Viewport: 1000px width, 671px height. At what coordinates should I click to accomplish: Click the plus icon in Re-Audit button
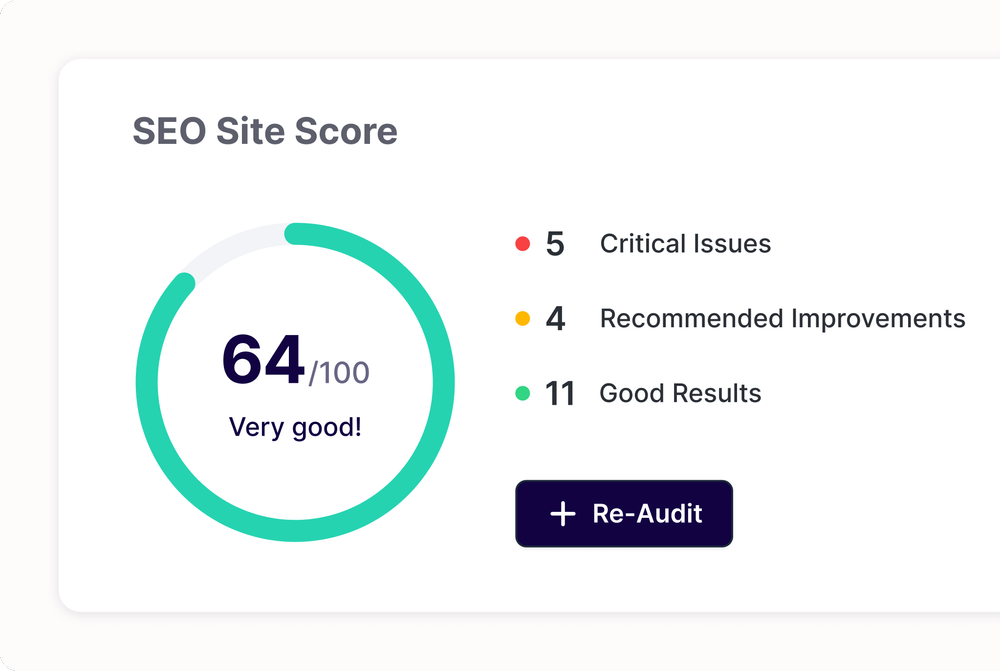(x=562, y=513)
